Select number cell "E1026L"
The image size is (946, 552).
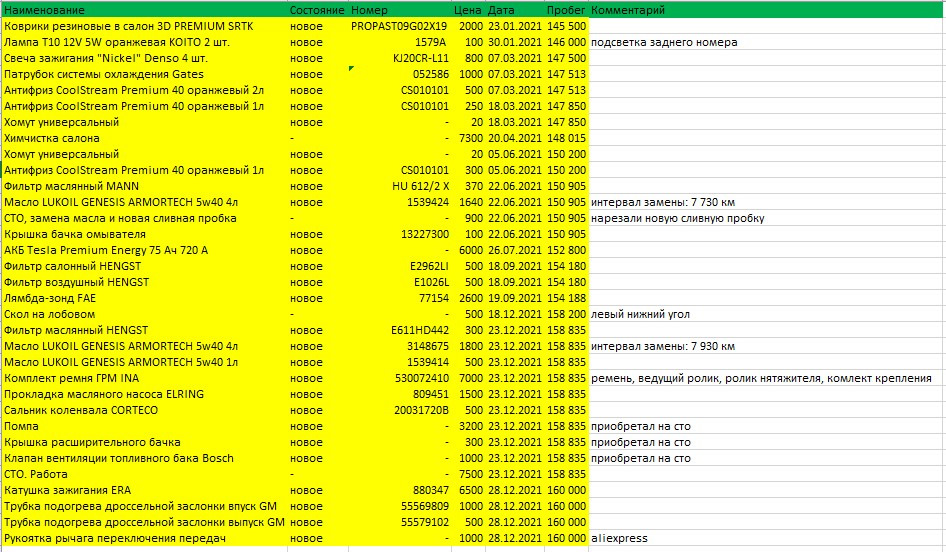[399, 282]
